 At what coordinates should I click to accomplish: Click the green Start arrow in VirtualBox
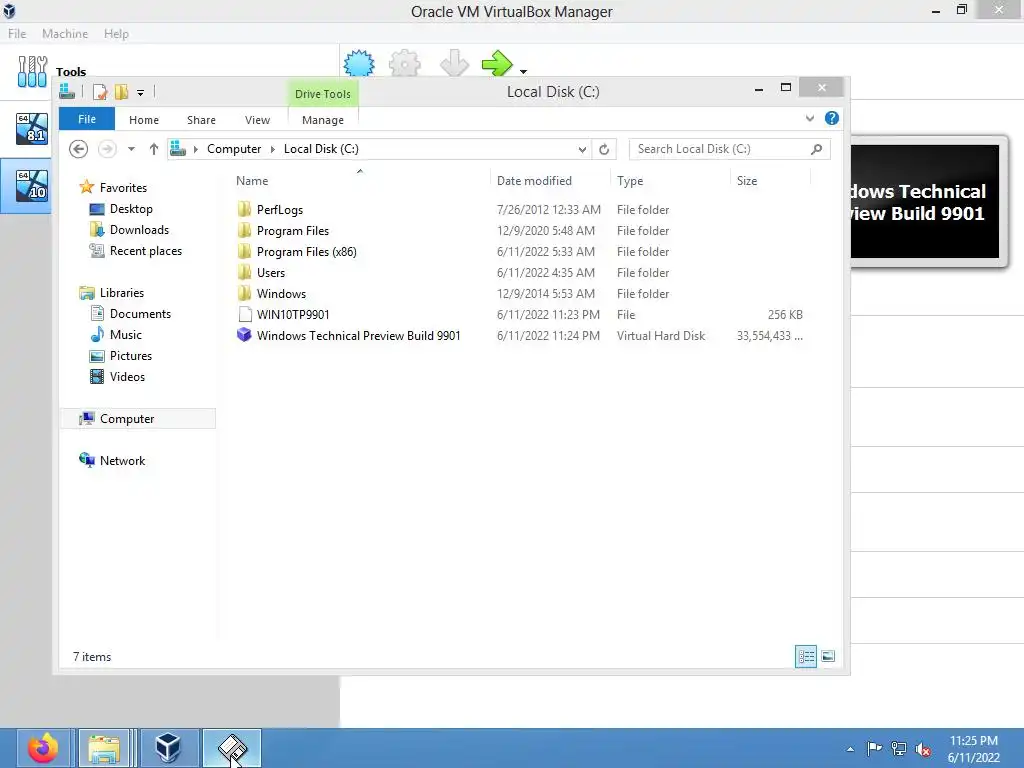coord(498,63)
